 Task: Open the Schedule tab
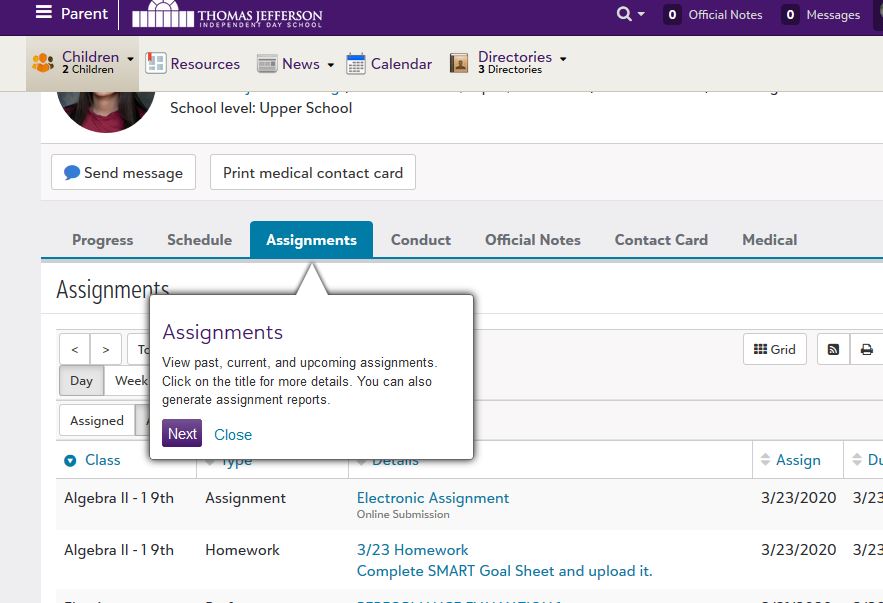pos(199,240)
